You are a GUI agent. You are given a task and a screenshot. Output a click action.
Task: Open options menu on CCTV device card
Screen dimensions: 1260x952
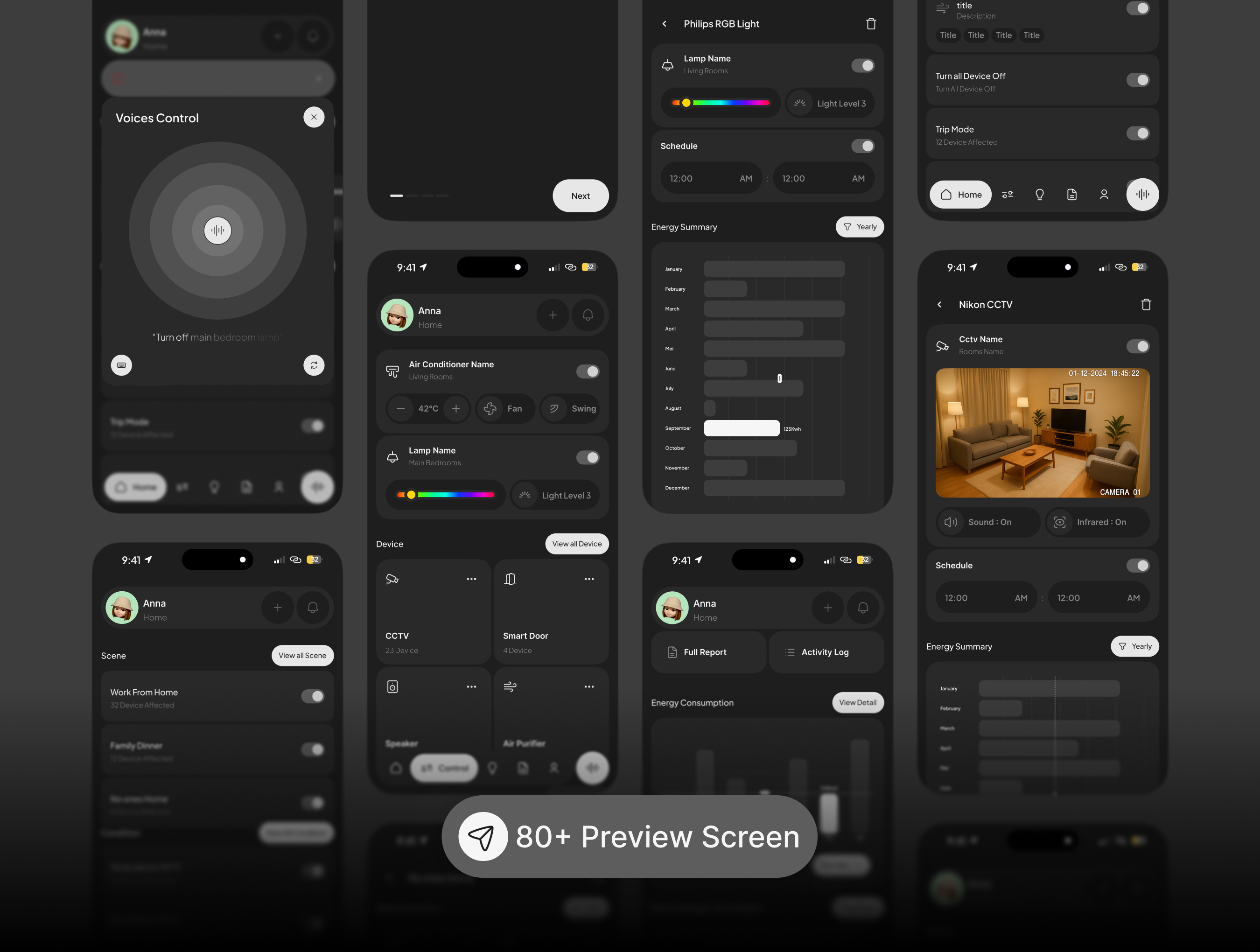pos(471,579)
